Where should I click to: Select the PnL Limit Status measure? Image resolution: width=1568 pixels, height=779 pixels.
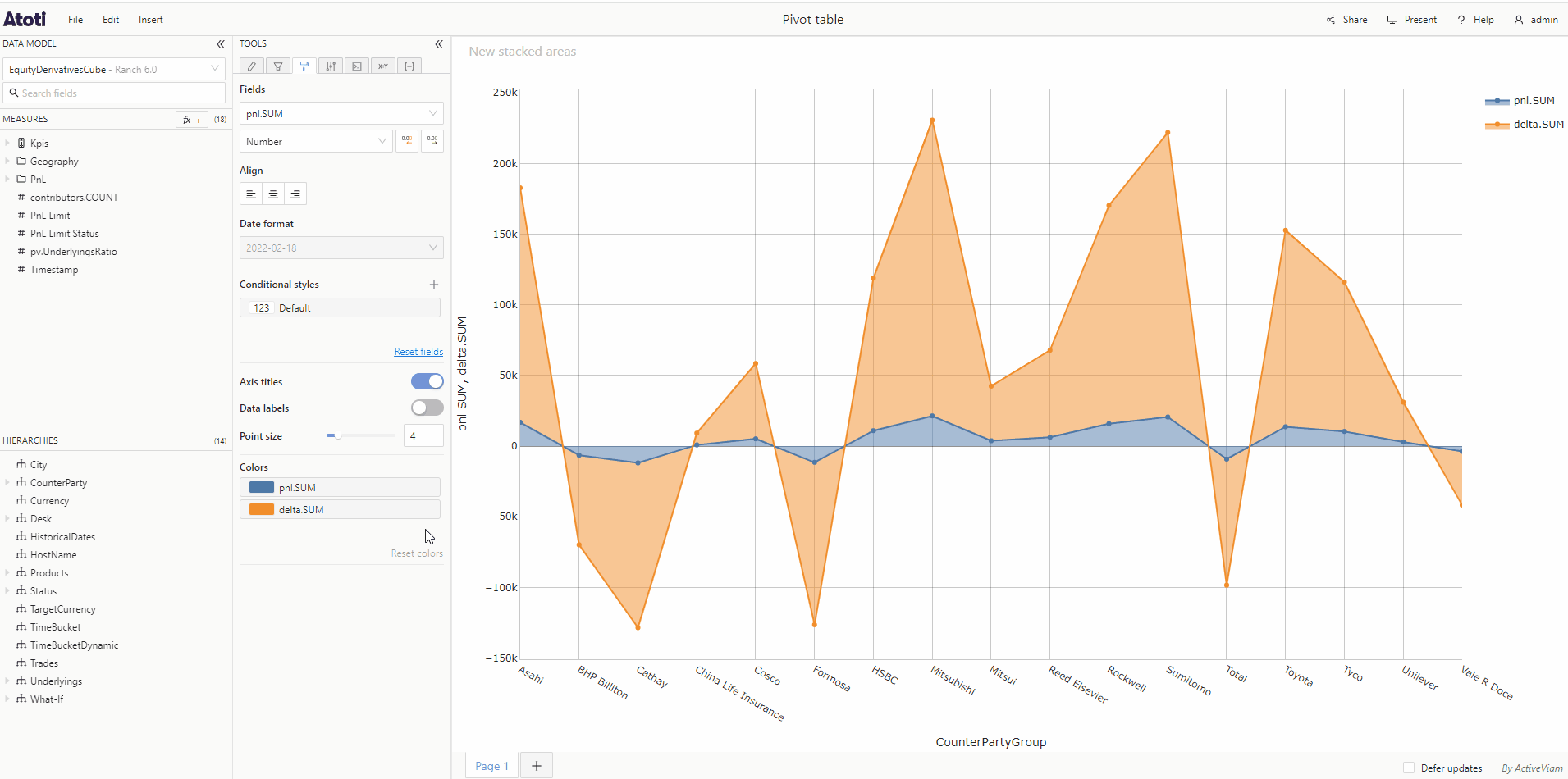click(x=64, y=233)
